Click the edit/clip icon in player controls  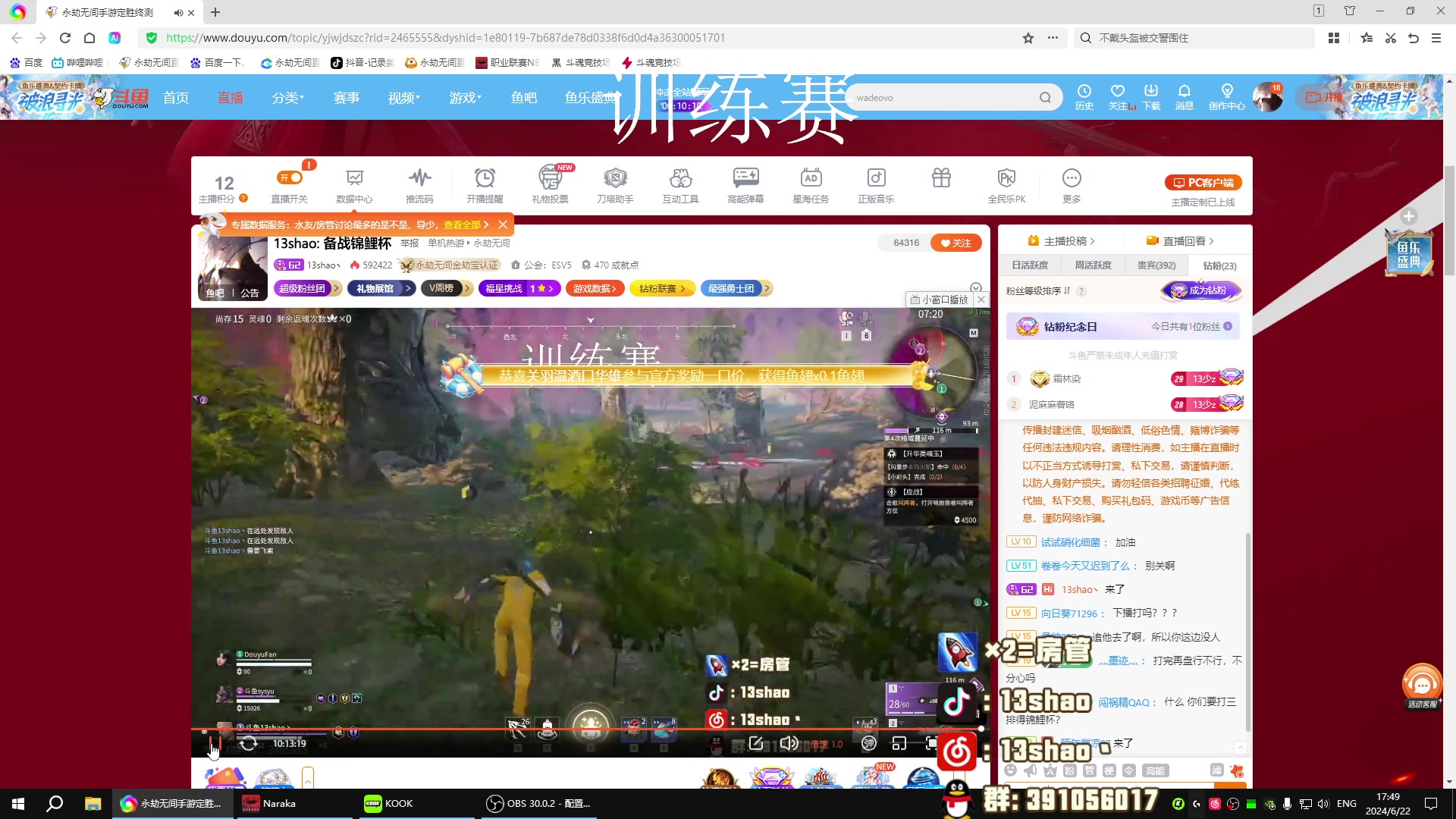click(756, 743)
